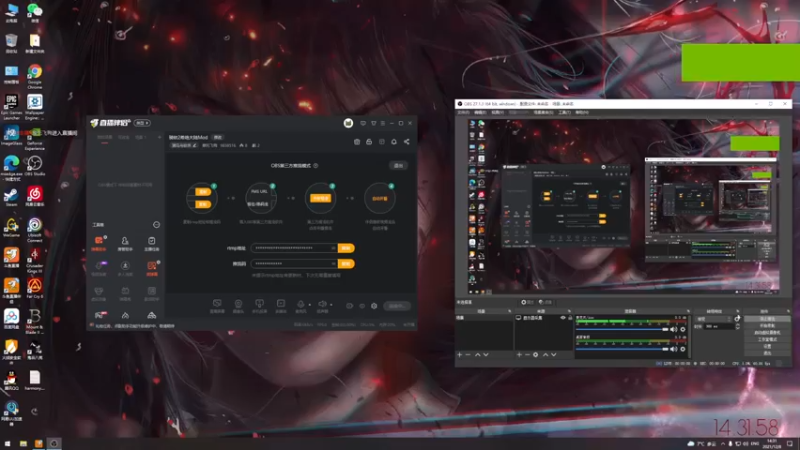This screenshot has height=450, width=800.
Task: Open mode pill next to Douyu logo
Action: point(142,123)
